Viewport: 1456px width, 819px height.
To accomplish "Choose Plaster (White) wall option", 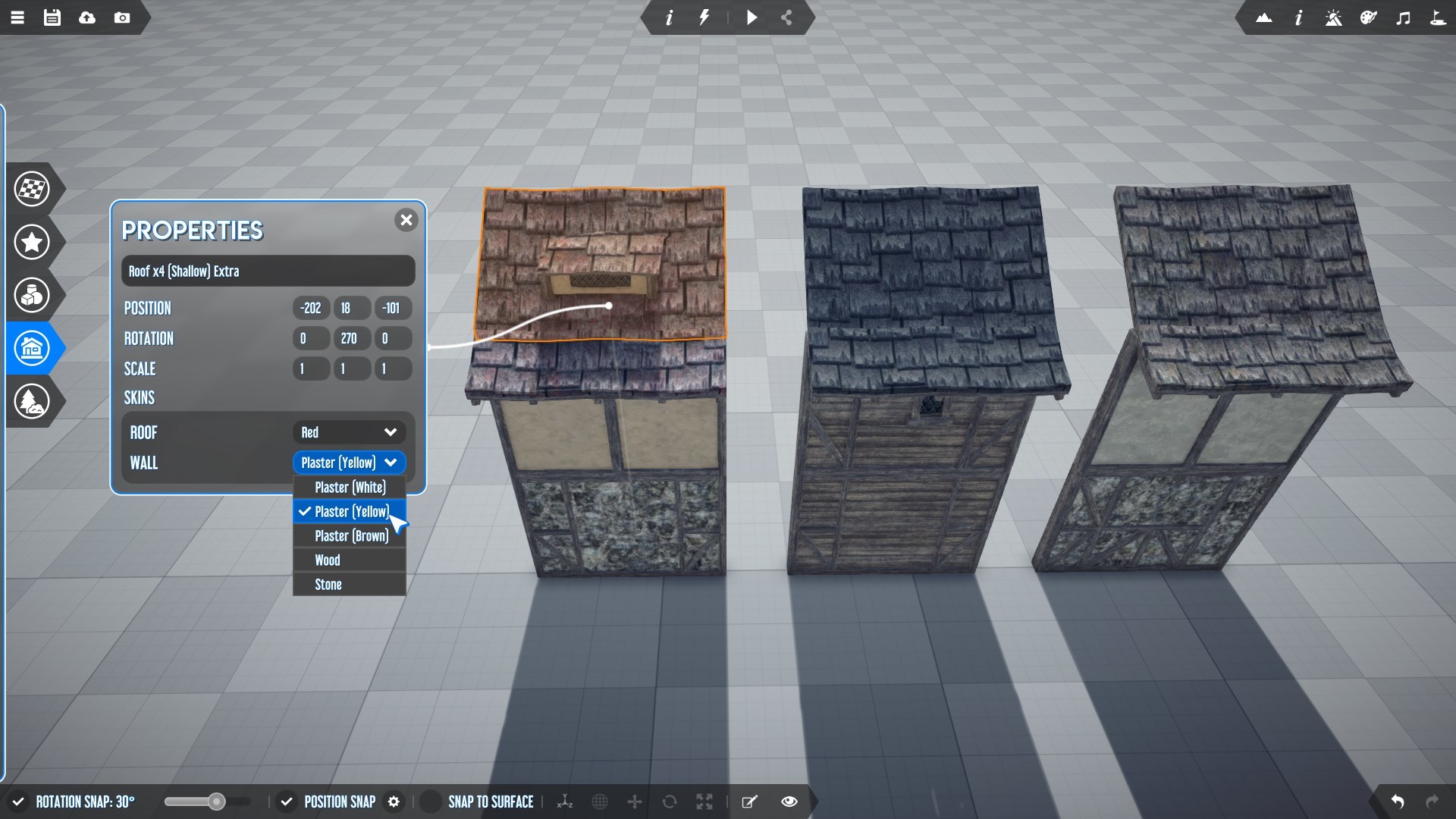I will click(x=349, y=487).
